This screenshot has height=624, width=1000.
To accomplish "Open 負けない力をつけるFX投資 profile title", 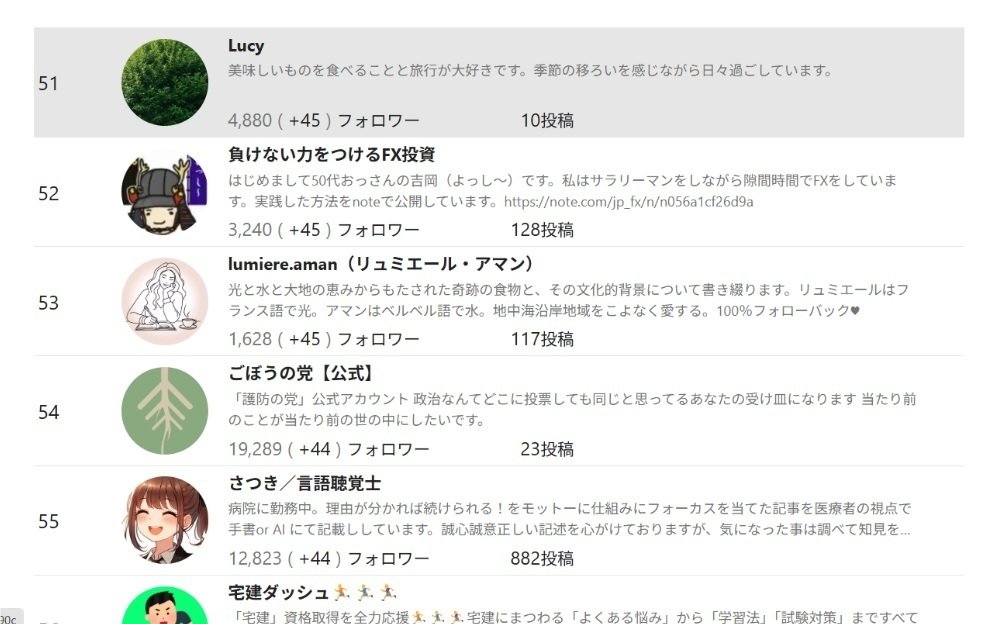I will tap(332, 154).
